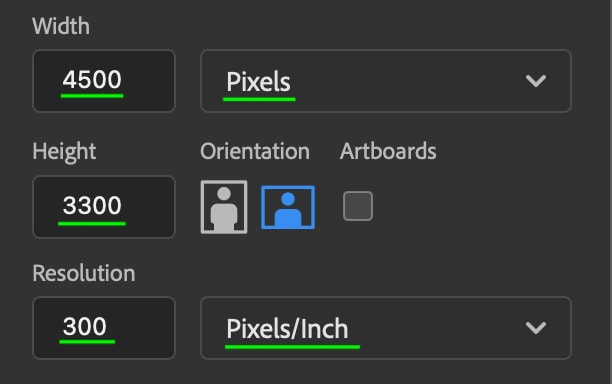Click the underlined Pixels/Inch text

[x=287, y=329]
